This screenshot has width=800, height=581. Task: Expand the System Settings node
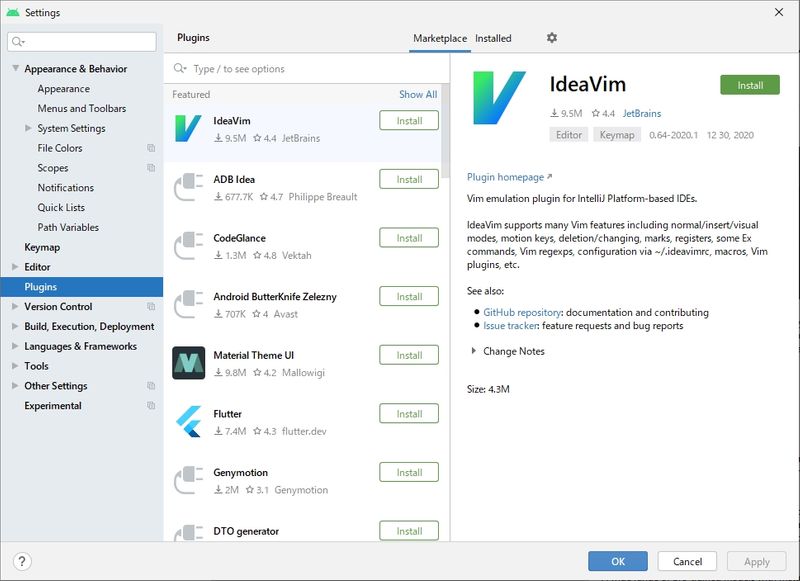tap(28, 128)
